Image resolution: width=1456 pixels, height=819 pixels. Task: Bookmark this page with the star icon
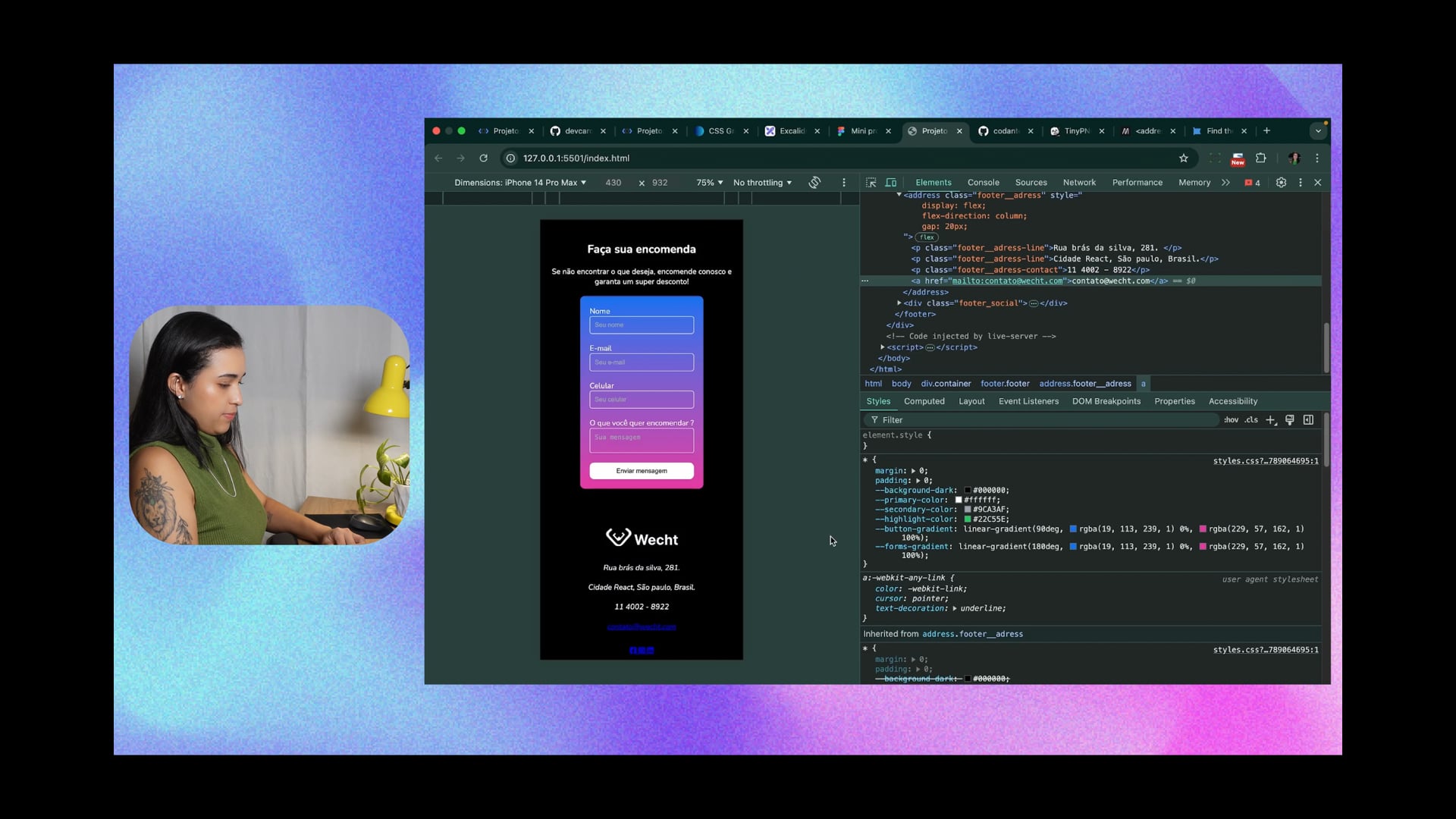(1183, 158)
